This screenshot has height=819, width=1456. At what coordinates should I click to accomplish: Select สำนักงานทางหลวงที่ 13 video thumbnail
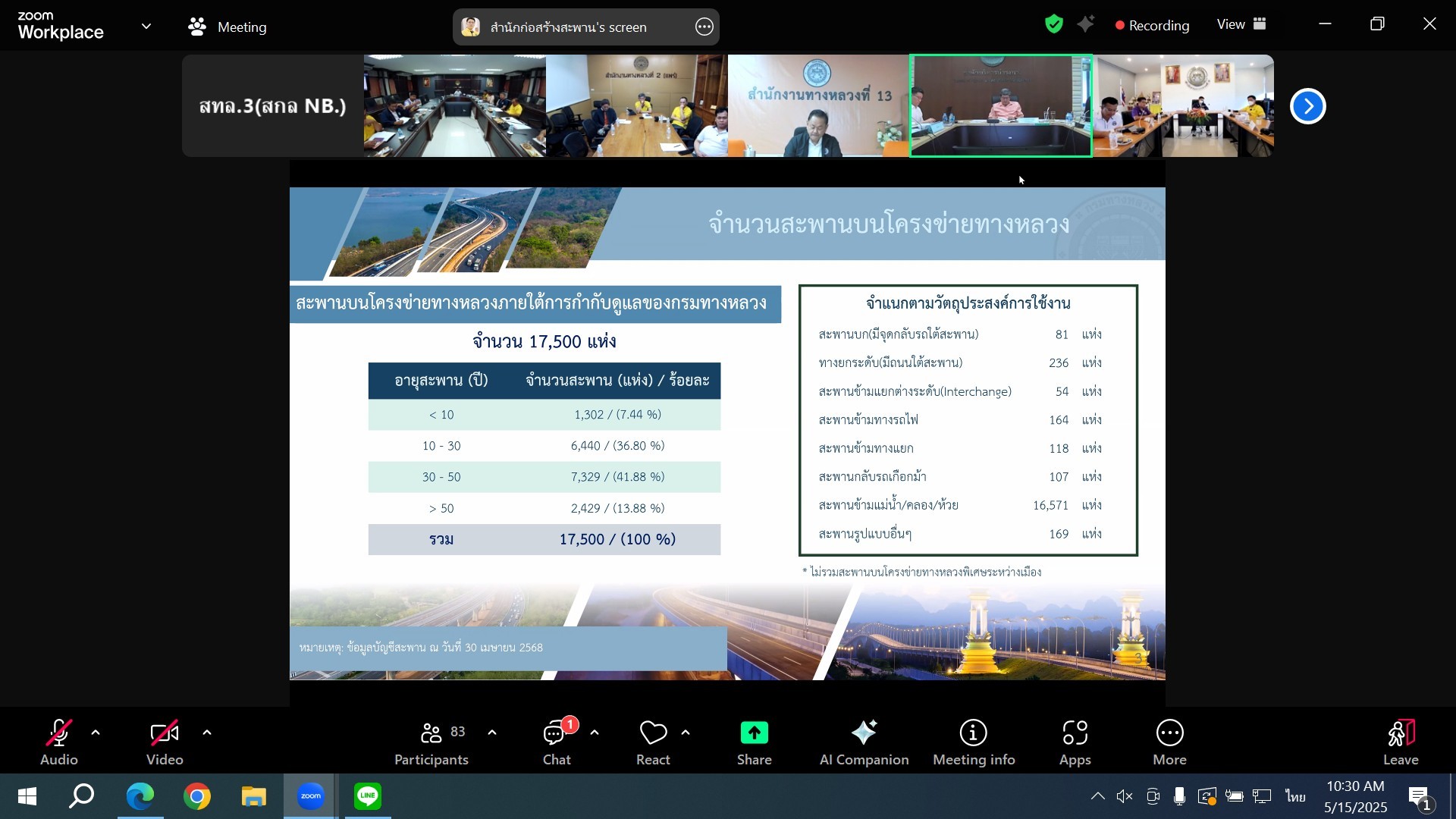coord(818,106)
